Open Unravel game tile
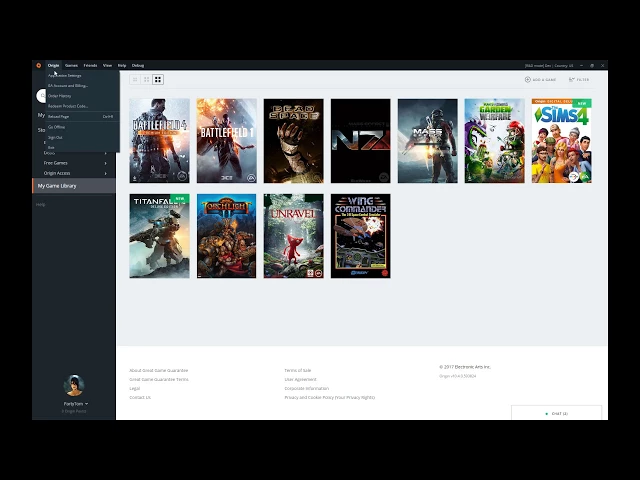The width and height of the screenshot is (640, 480). [293, 236]
